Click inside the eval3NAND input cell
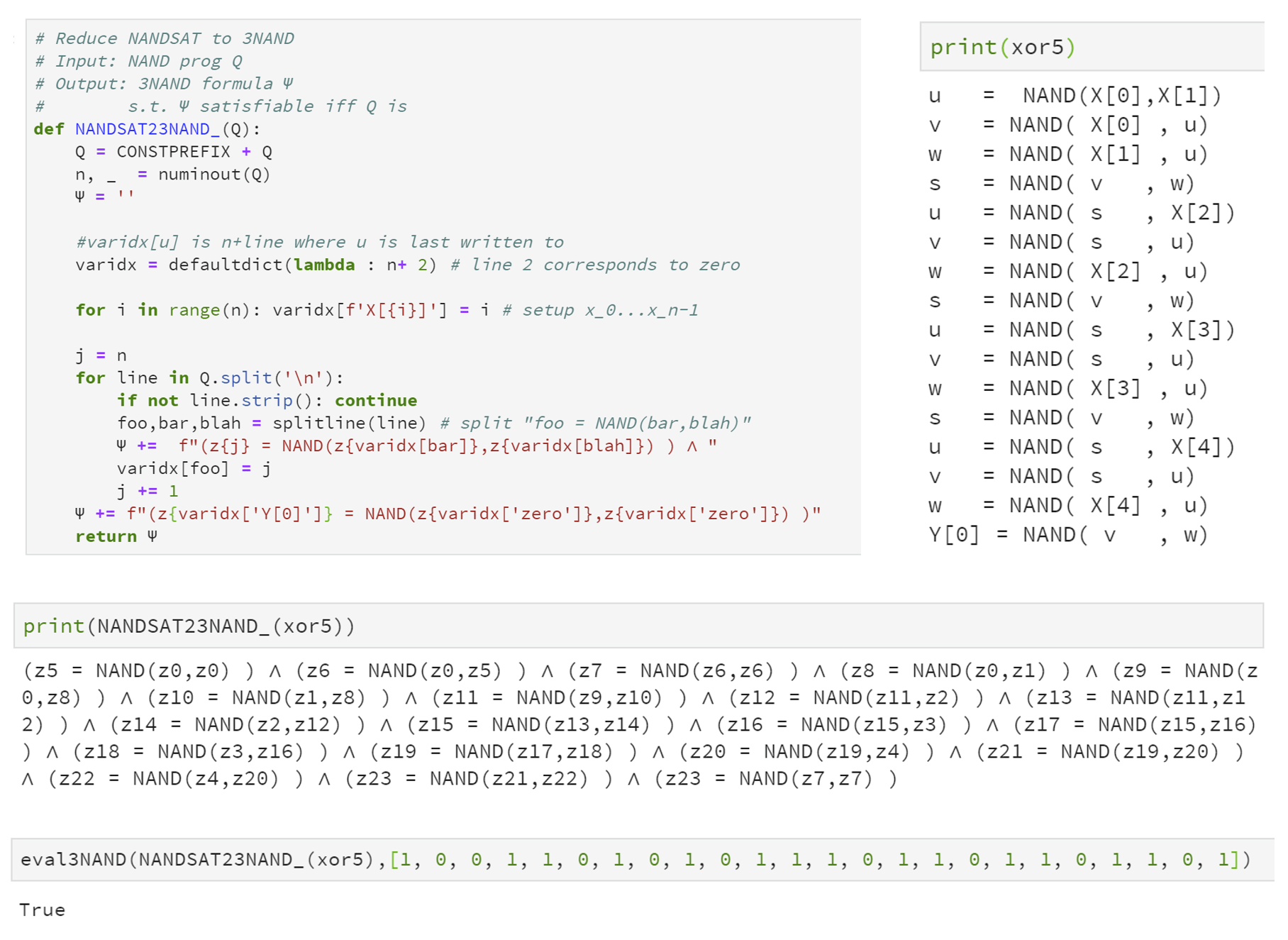The image size is (1288, 940). (x=642, y=860)
